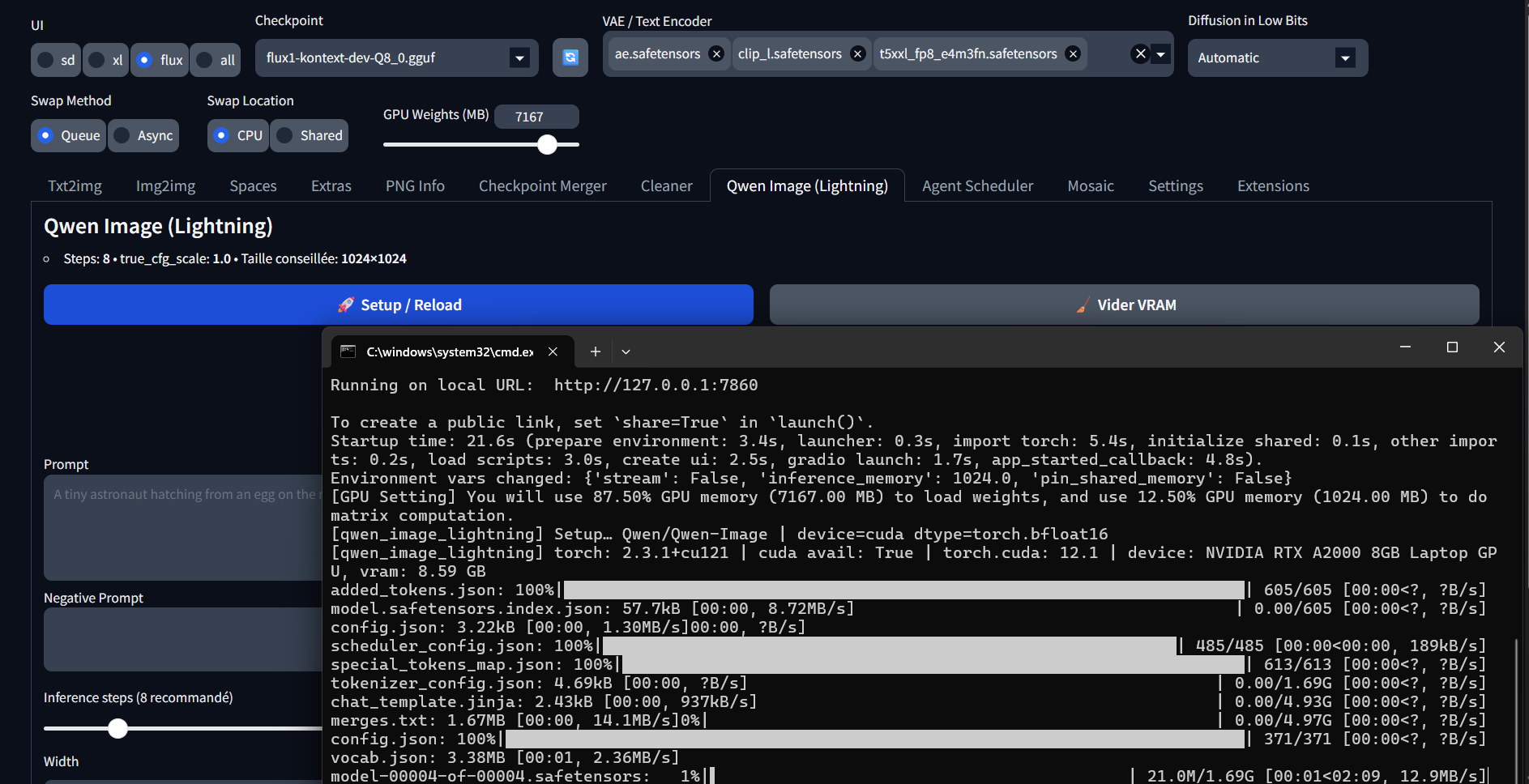The height and width of the screenshot is (784, 1529).
Task: Choose Async swap method
Action: click(143, 135)
